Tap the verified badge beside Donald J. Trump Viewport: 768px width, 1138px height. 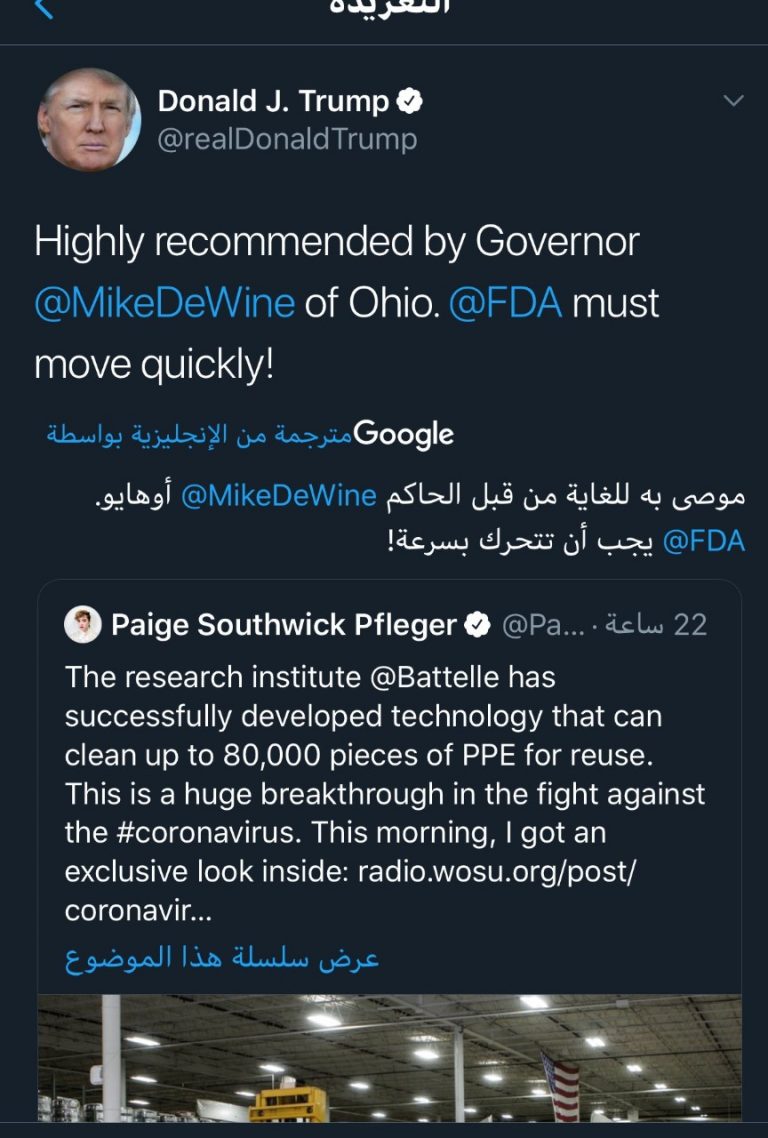pos(410,101)
